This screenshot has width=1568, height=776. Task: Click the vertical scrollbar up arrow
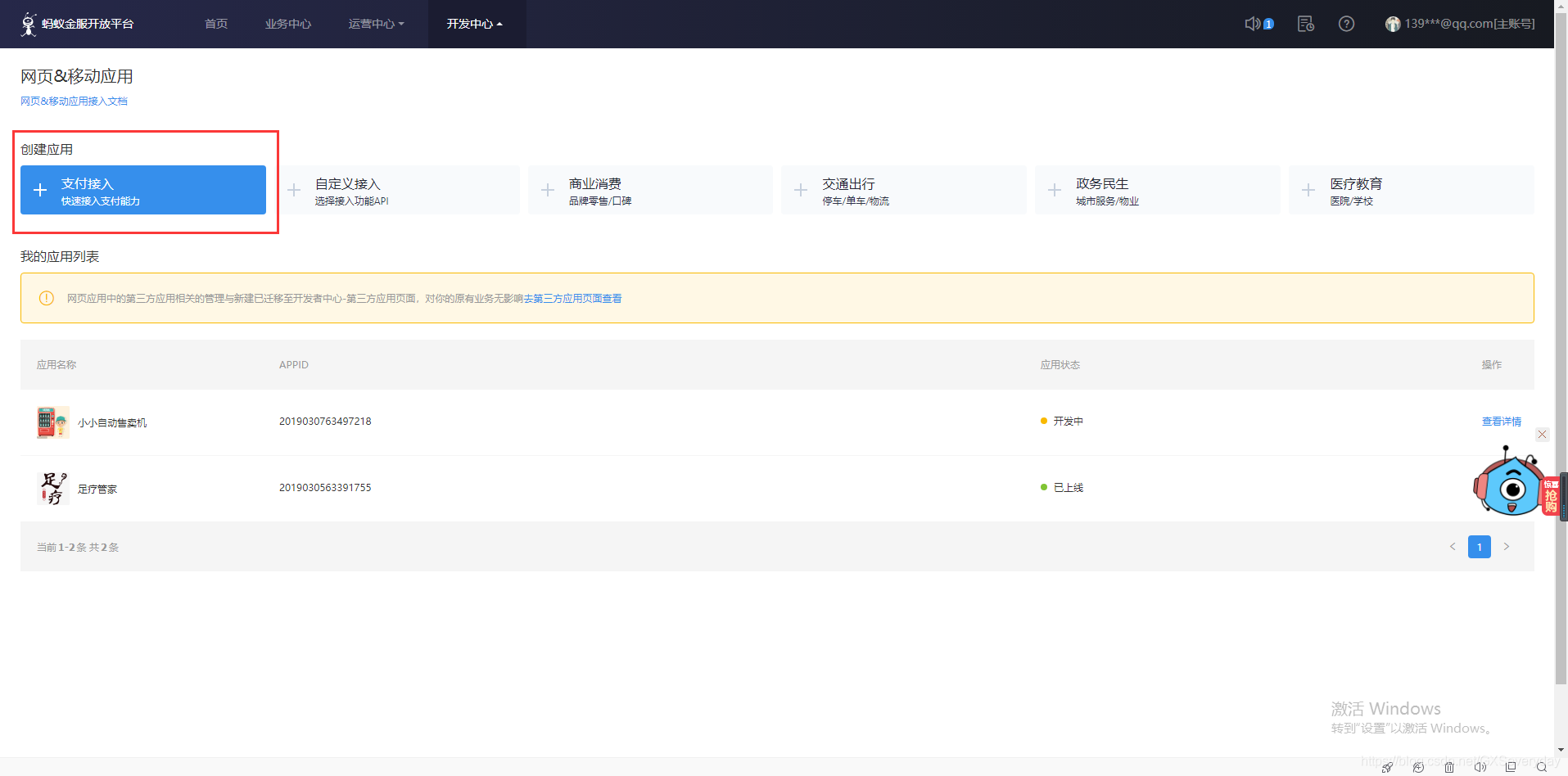(x=1561, y=5)
